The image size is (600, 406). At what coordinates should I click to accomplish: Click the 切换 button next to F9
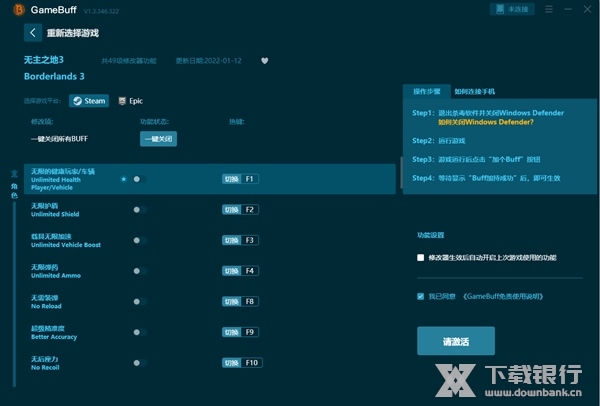[x=231, y=331]
